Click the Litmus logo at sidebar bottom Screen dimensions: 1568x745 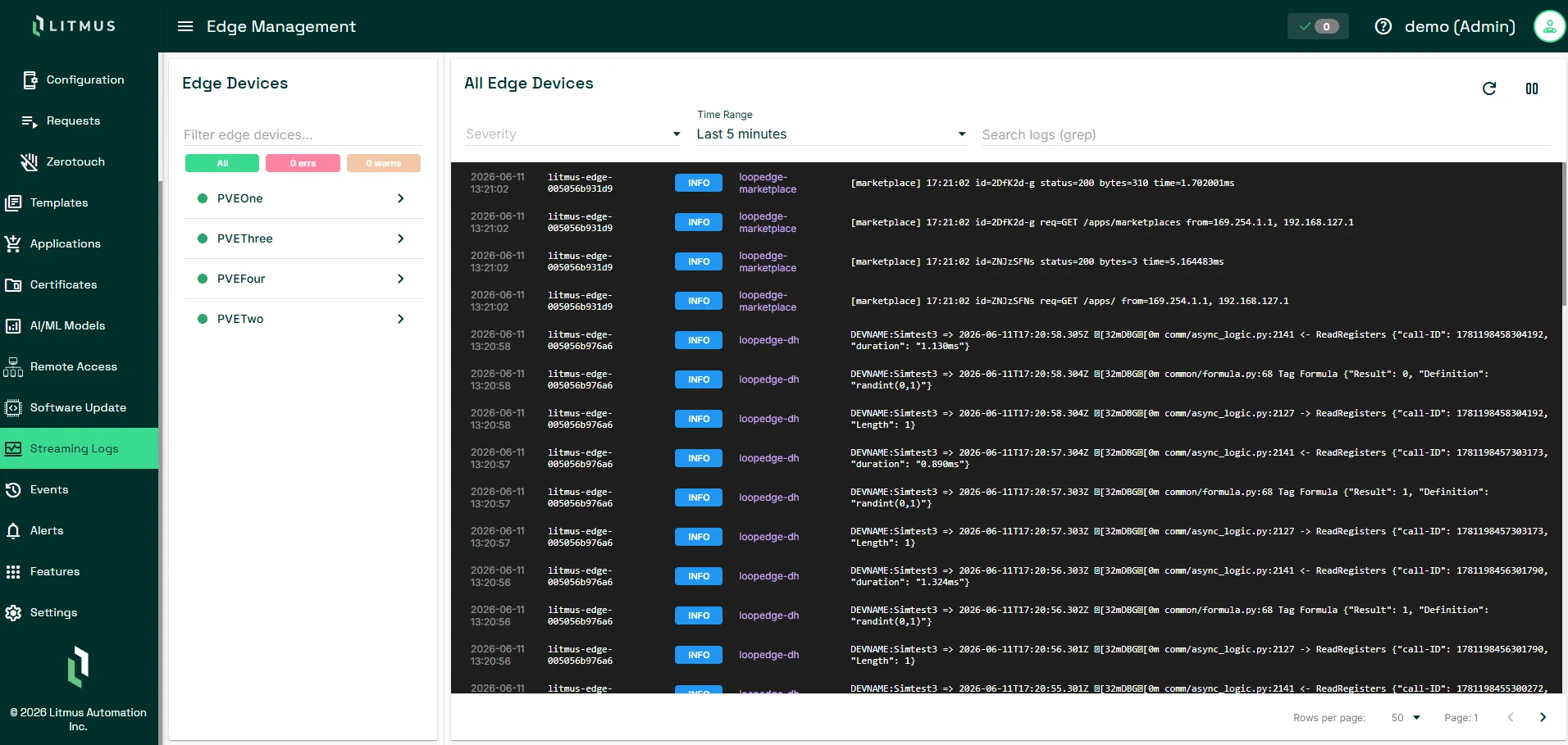78,666
